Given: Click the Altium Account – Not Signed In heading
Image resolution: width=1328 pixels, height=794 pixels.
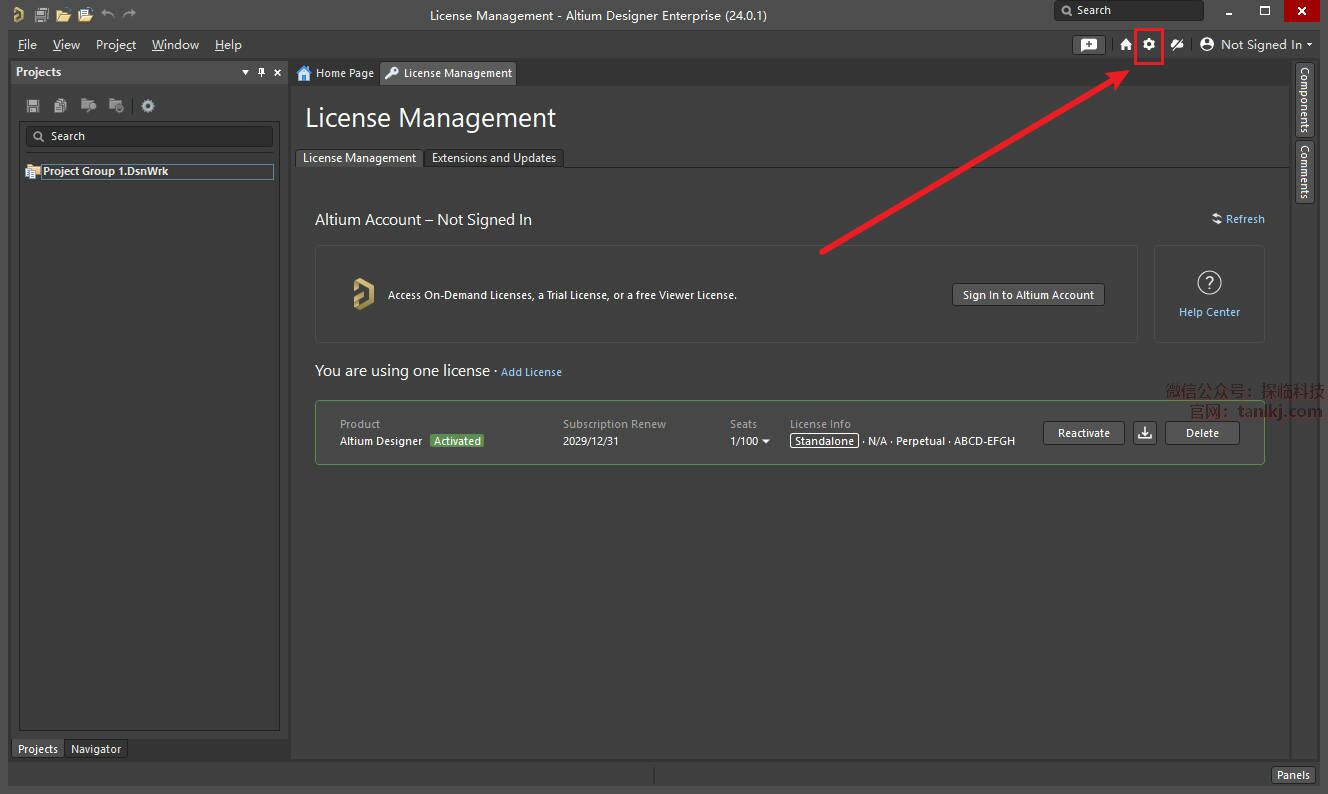Looking at the screenshot, I should [x=423, y=220].
